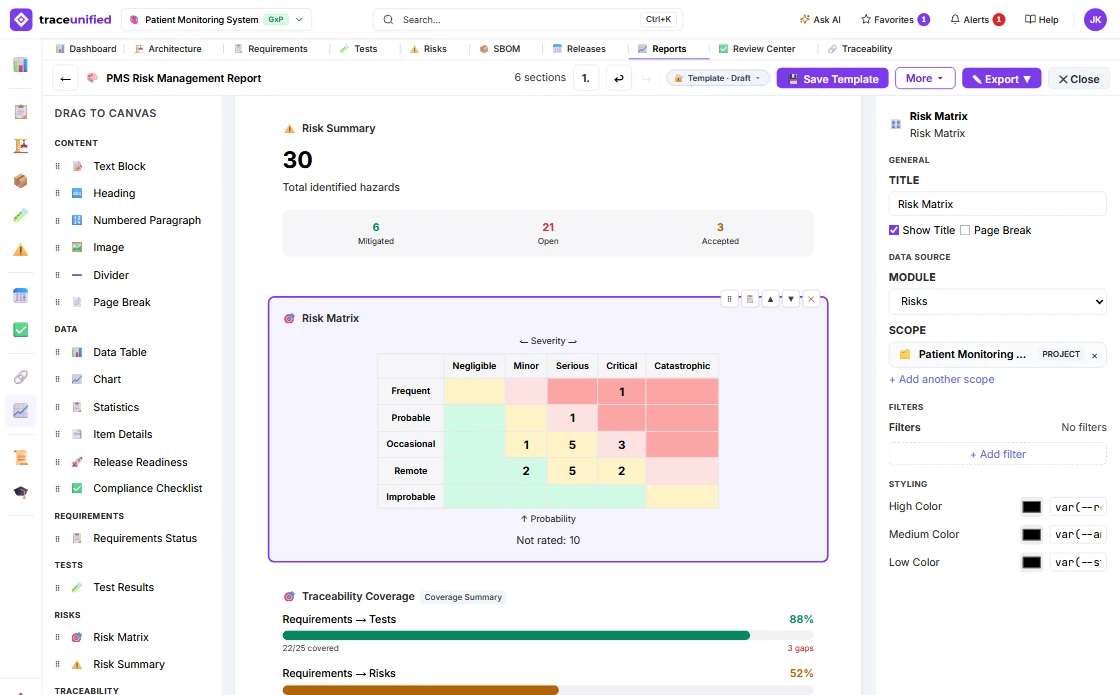Click the Low Color swatch

pyautogui.click(x=1031, y=562)
